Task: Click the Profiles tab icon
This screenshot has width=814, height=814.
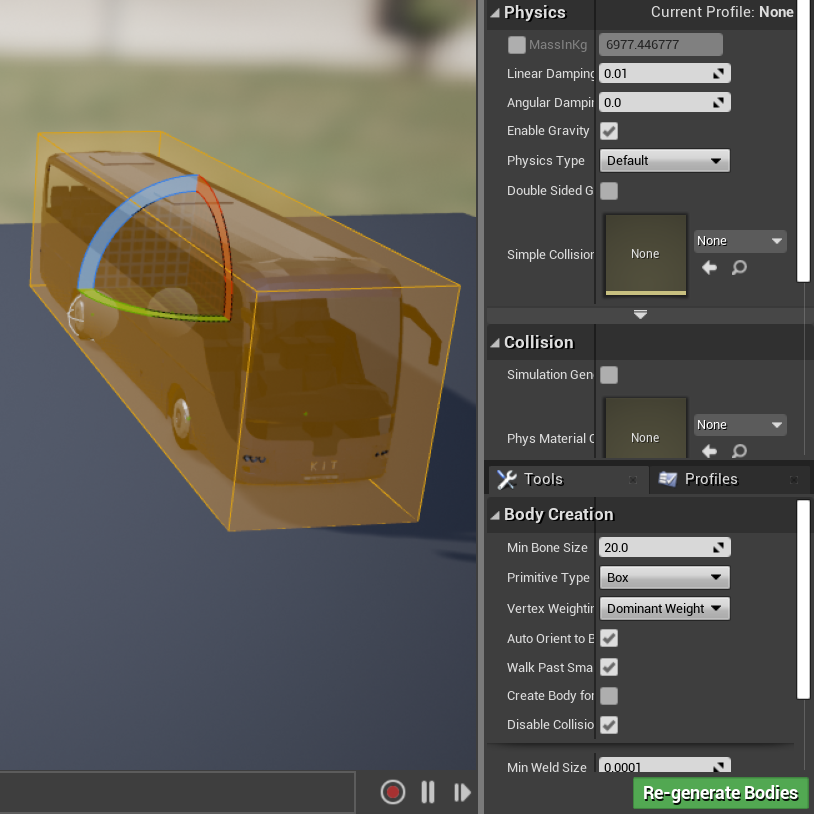Action: click(668, 479)
